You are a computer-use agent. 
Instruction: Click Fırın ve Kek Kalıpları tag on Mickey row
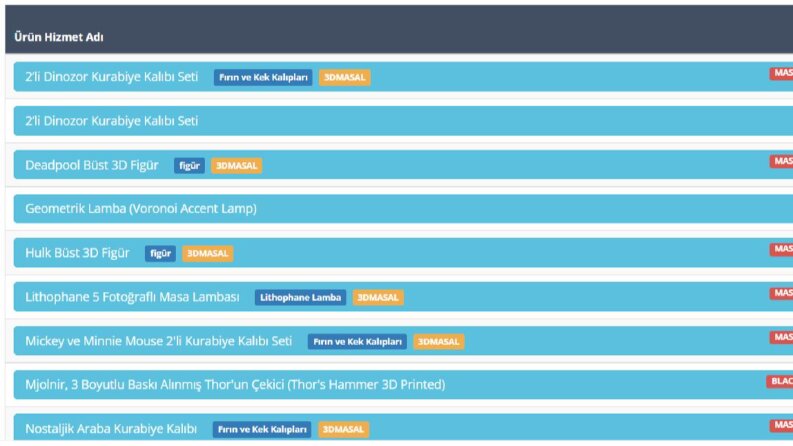pyautogui.click(x=357, y=341)
